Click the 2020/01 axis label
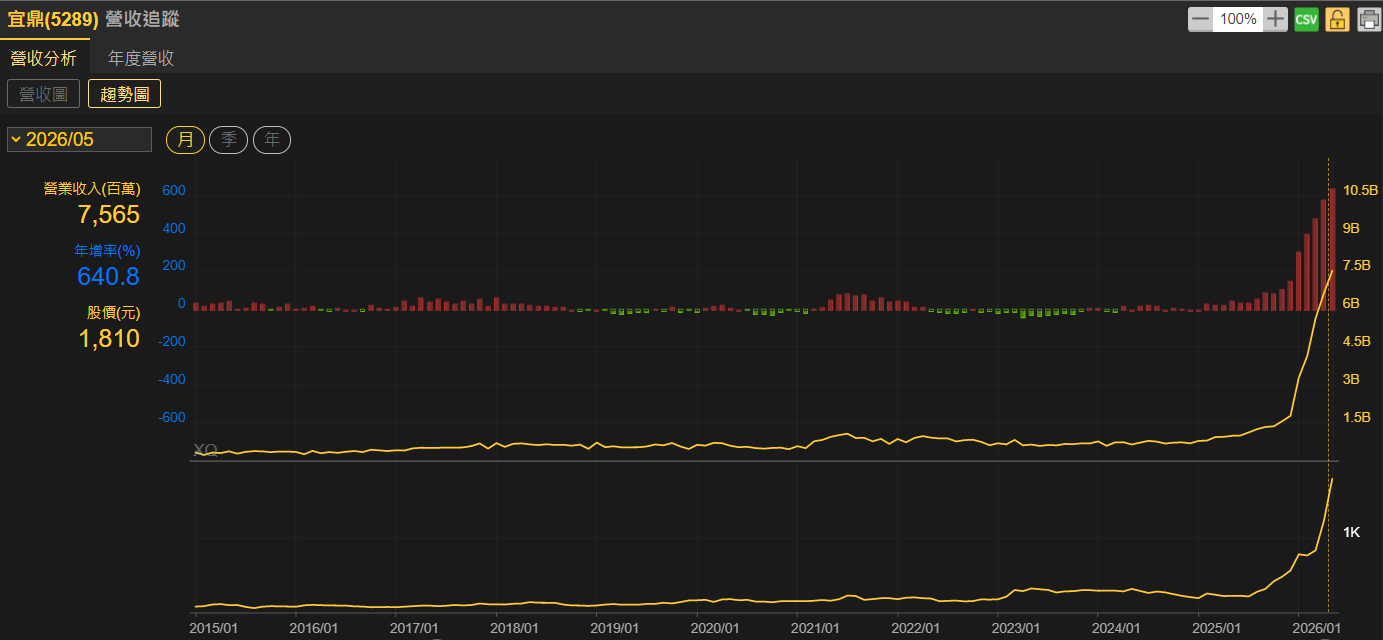The width and height of the screenshot is (1383, 640). tap(716, 628)
